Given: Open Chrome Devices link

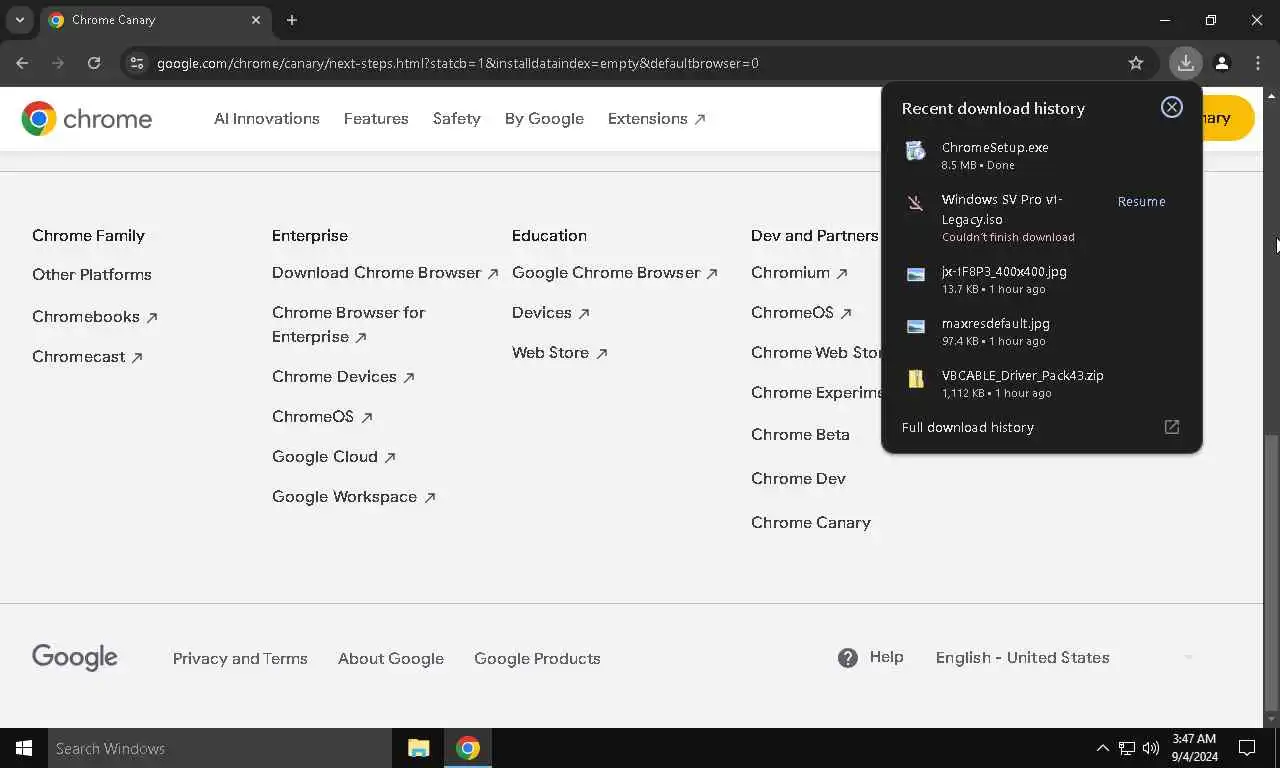Looking at the screenshot, I should tap(343, 377).
